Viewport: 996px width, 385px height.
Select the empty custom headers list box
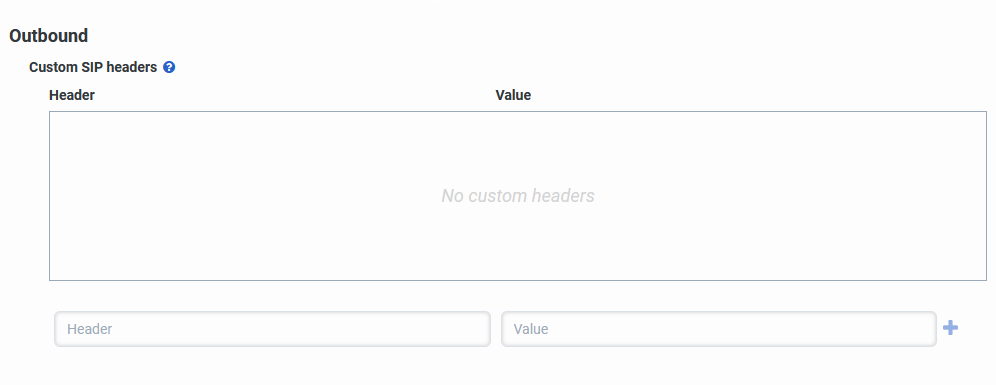(x=518, y=196)
